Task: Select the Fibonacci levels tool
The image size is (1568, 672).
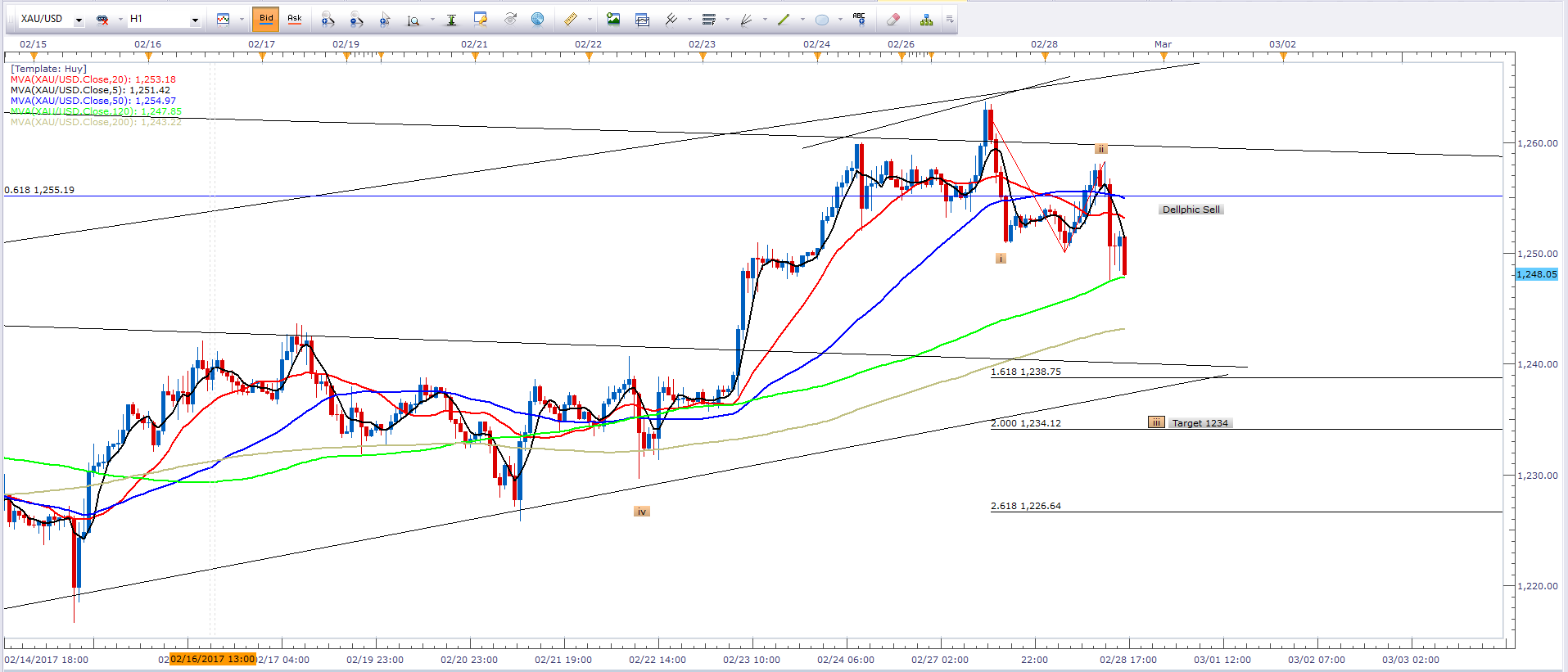Action: pyautogui.click(x=709, y=20)
